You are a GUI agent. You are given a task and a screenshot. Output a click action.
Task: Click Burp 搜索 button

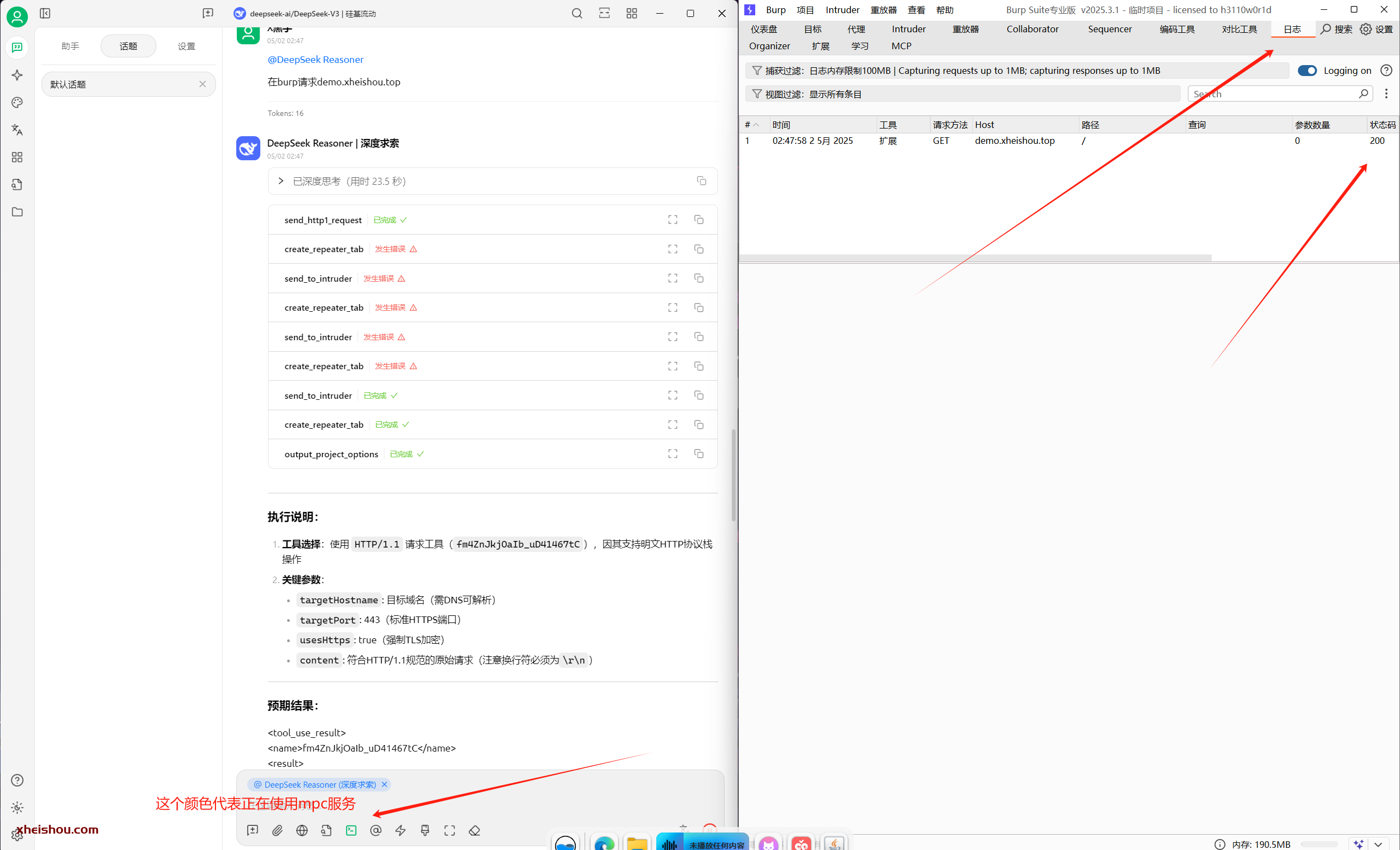coord(1336,29)
